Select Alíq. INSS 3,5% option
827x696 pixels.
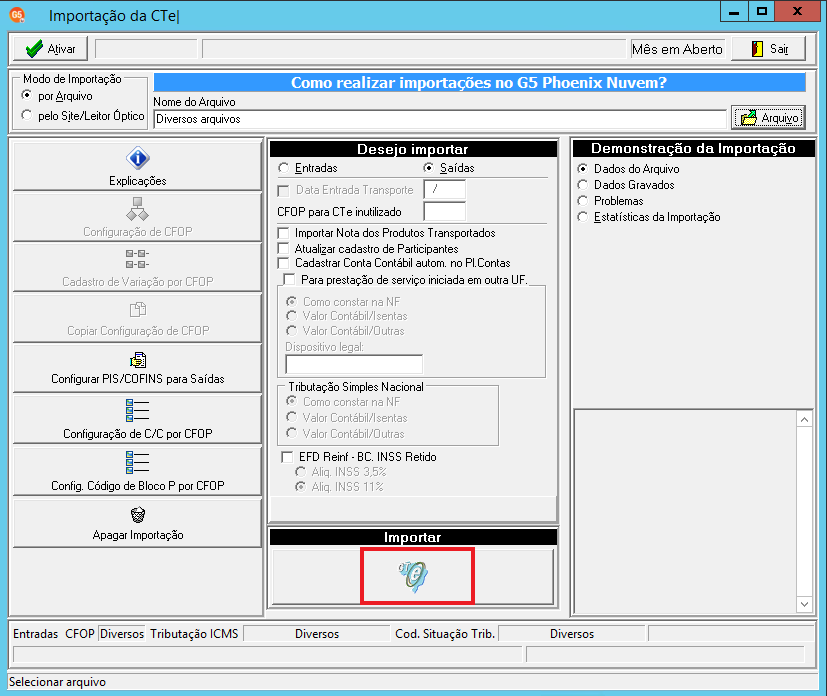(300, 471)
